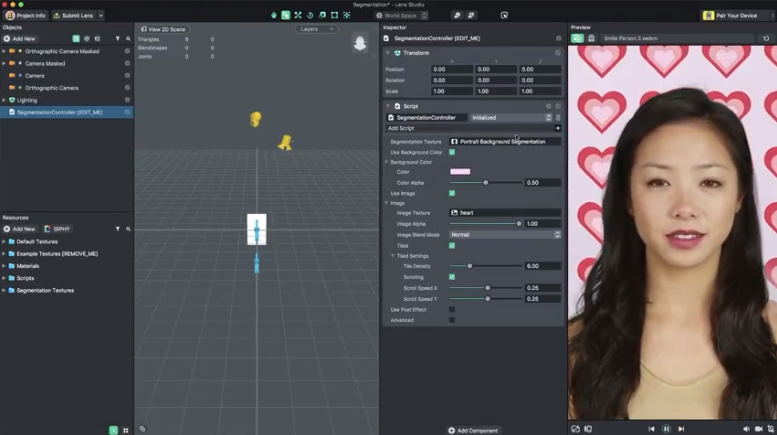The height and width of the screenshot is (435, 777).
Task: Select the pan hand tool
Action: 274,15
